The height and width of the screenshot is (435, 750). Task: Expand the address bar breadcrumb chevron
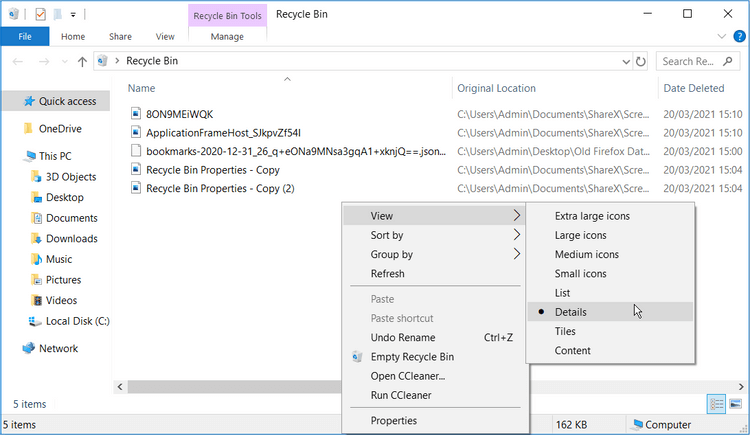click(x=117, y=61)
